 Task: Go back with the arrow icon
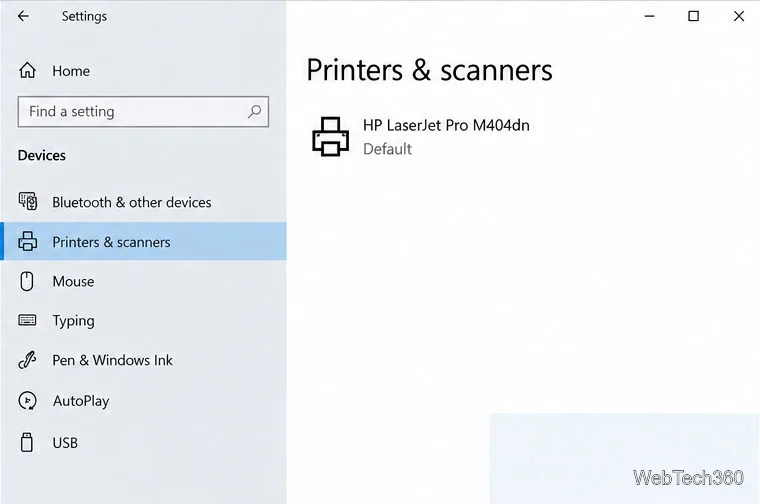23,16
